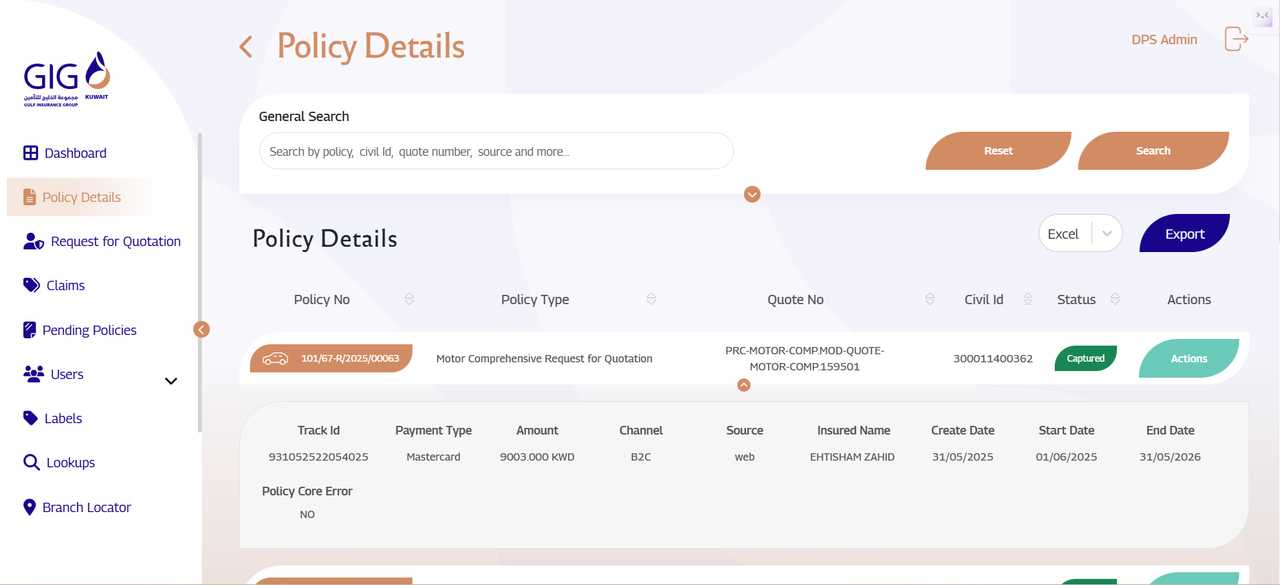Image resolution: width=1280 pixels, height=585 pixels.
Task: Open Request for Quotation page
Action: [116, 241]
